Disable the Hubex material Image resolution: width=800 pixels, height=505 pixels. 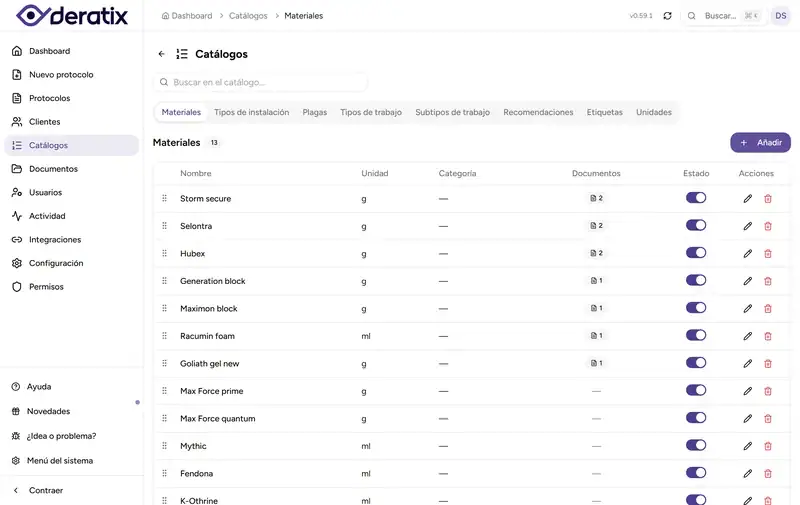[x=696, y=253]
